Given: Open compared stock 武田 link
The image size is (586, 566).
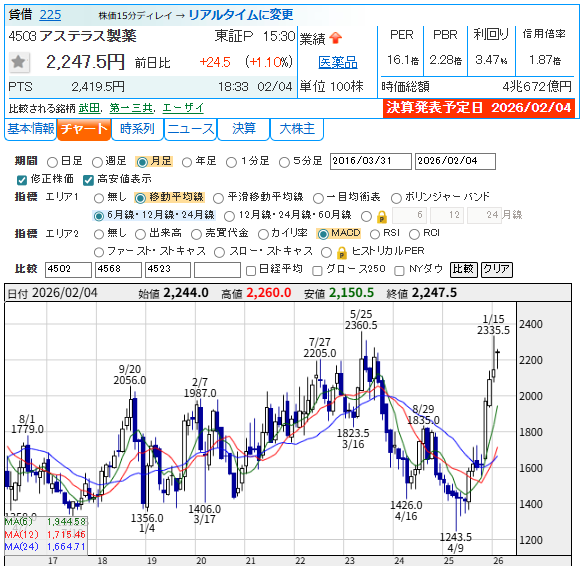Looking at the screenshot, I should tap(89, 108).
